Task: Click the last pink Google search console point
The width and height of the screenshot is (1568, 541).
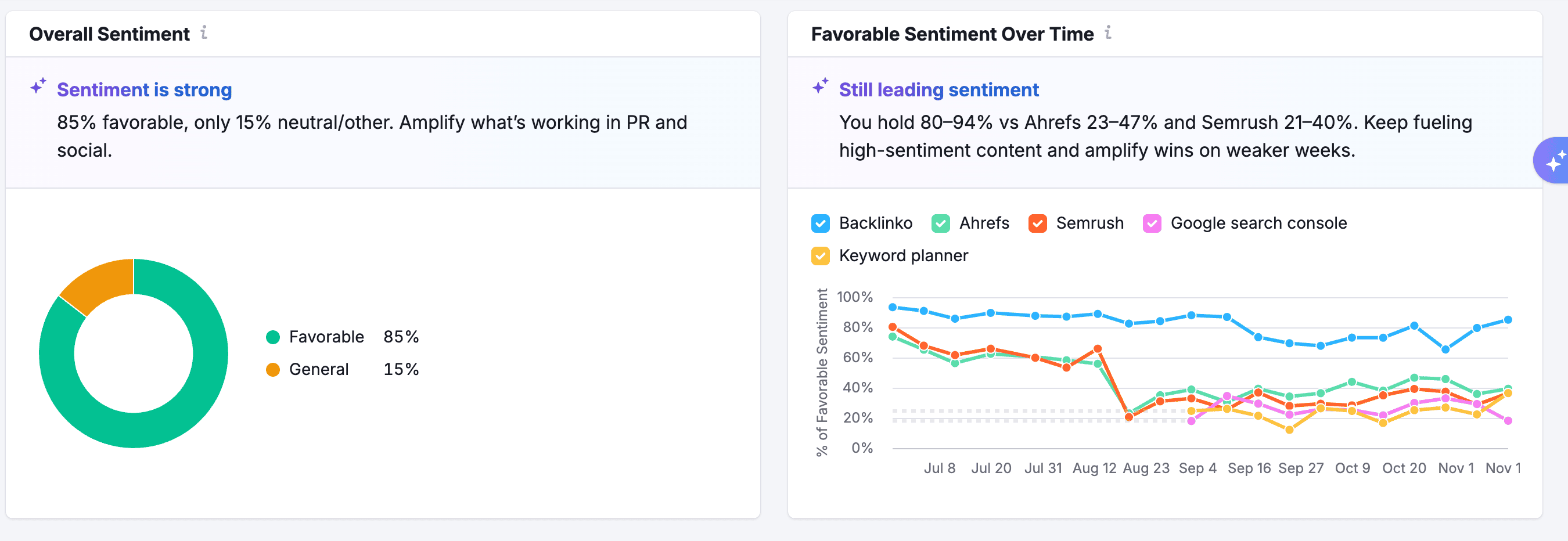Action: point(1508,420)
